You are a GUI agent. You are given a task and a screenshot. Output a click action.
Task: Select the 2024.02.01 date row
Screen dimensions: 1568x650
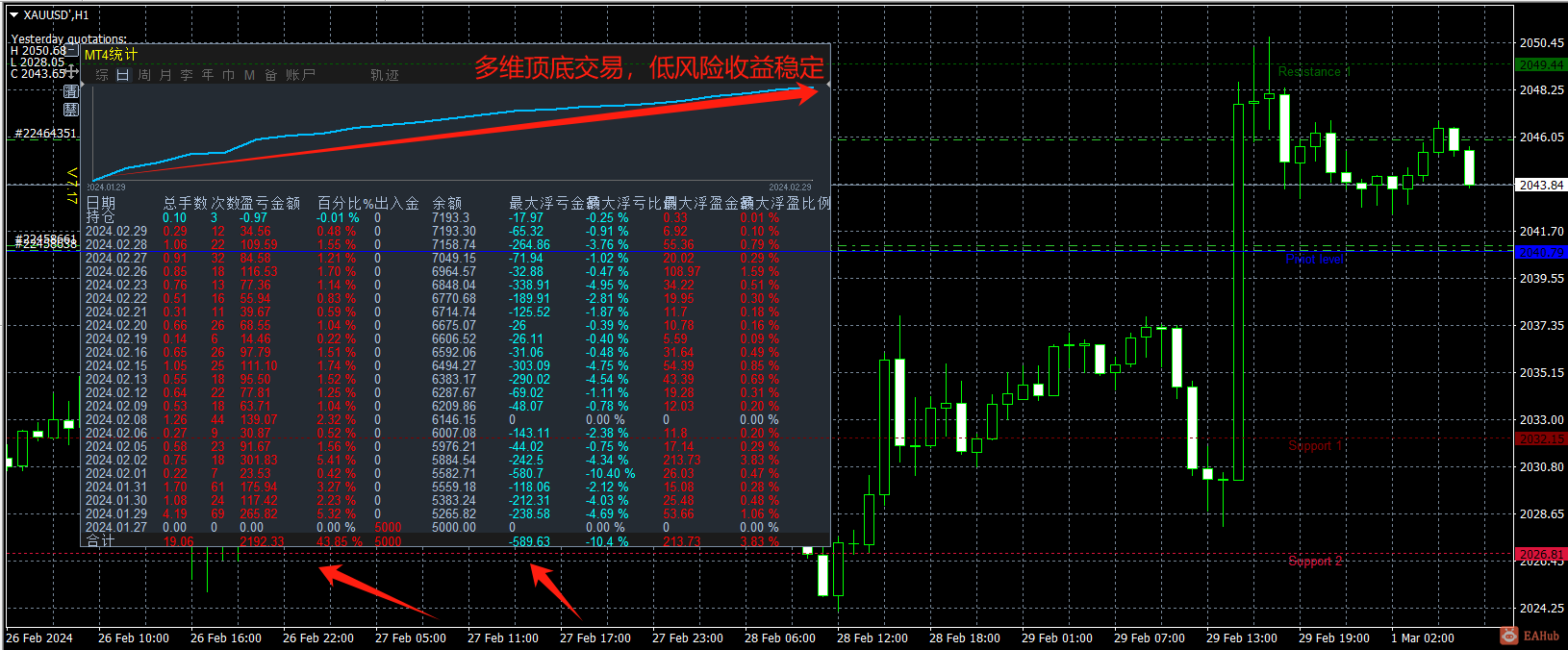[116, 473]
